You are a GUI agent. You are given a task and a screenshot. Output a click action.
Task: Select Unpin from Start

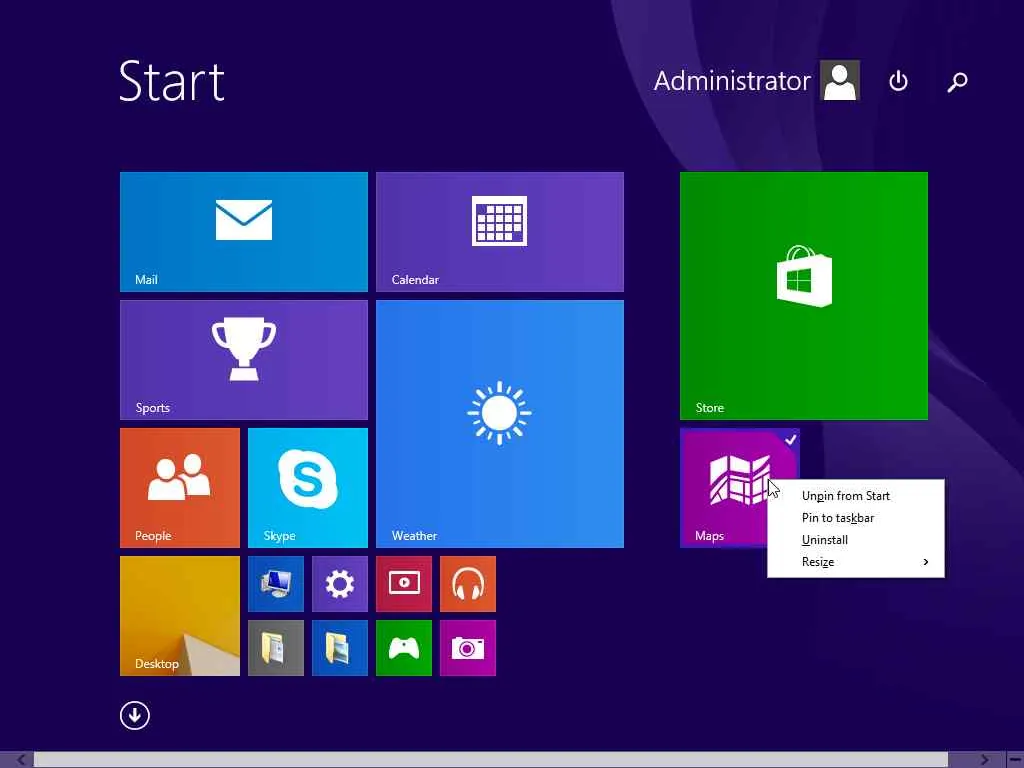(856, 496)
